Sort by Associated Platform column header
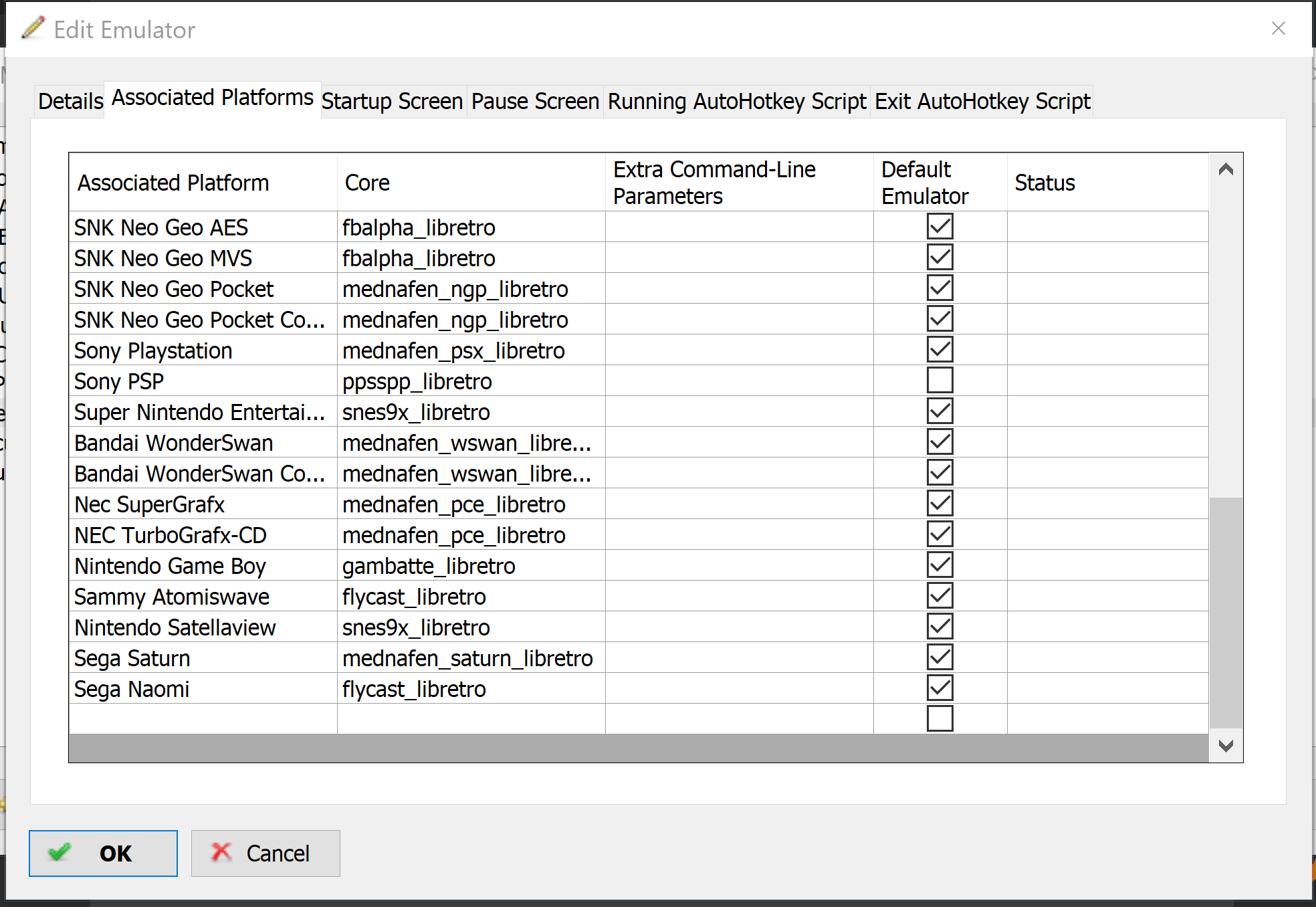 pyautogui.click(x=203, y=183)
